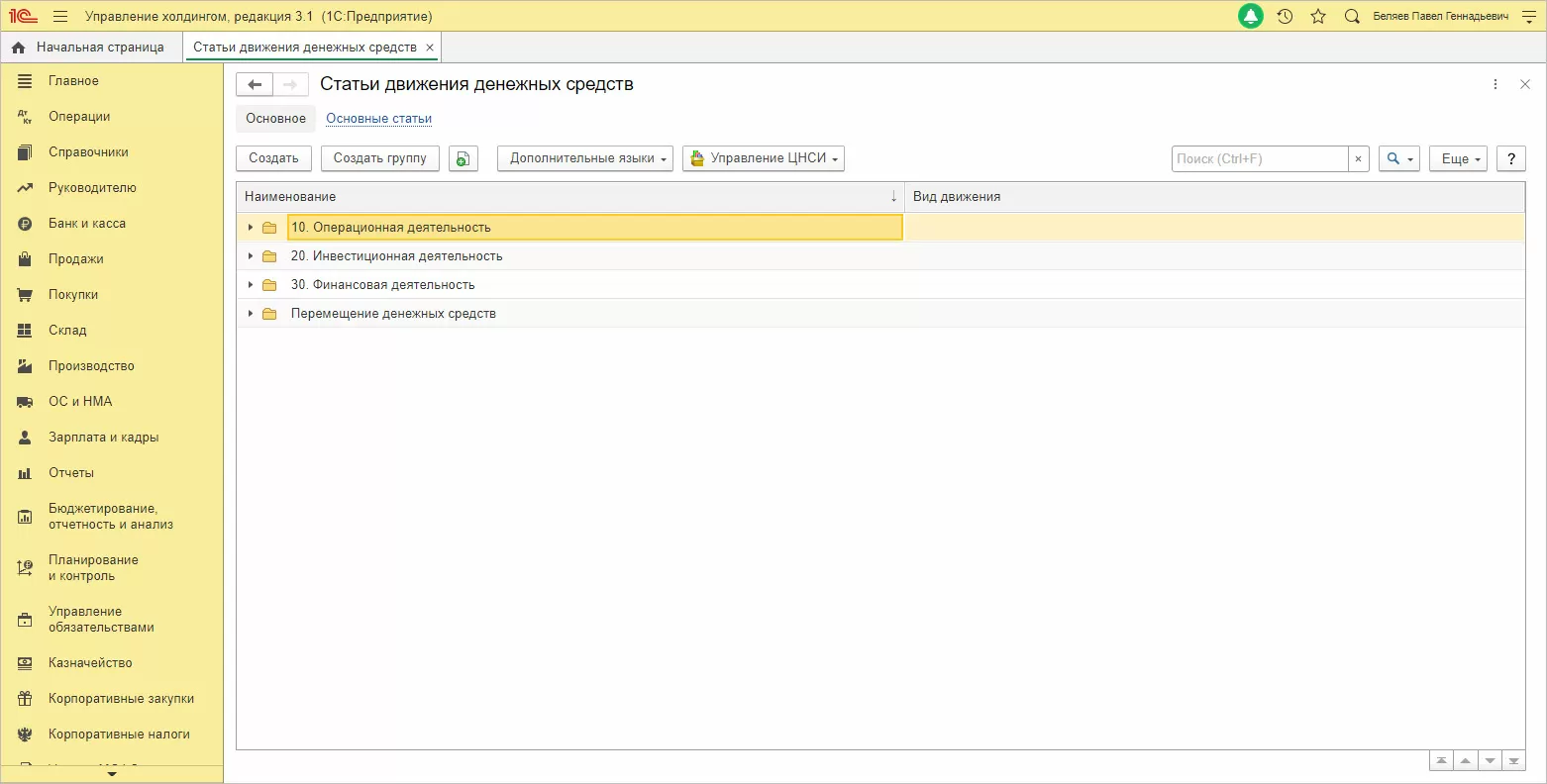Go forward with the right arrow button
This screenshot has width=1547, height=784.
point(290,85)
